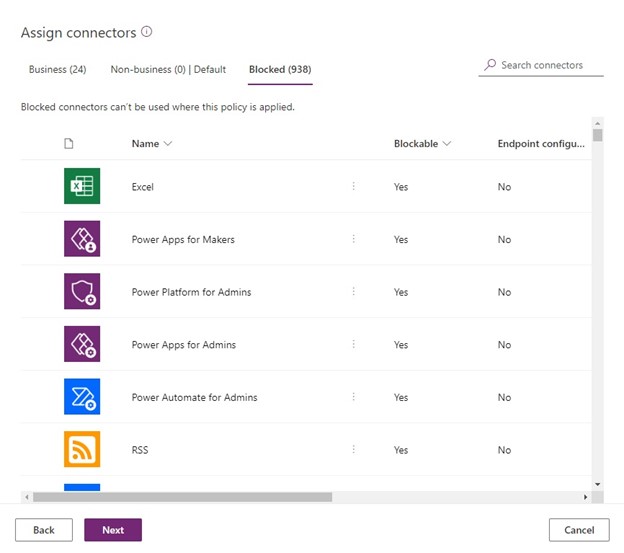Click the Next button

113,530
